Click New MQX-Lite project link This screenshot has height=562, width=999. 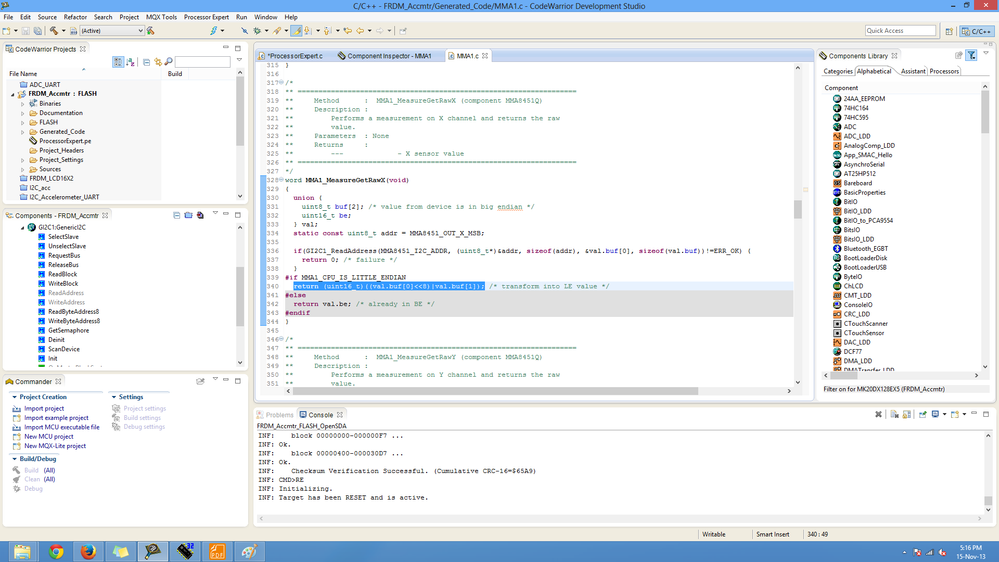pos(55,446)
